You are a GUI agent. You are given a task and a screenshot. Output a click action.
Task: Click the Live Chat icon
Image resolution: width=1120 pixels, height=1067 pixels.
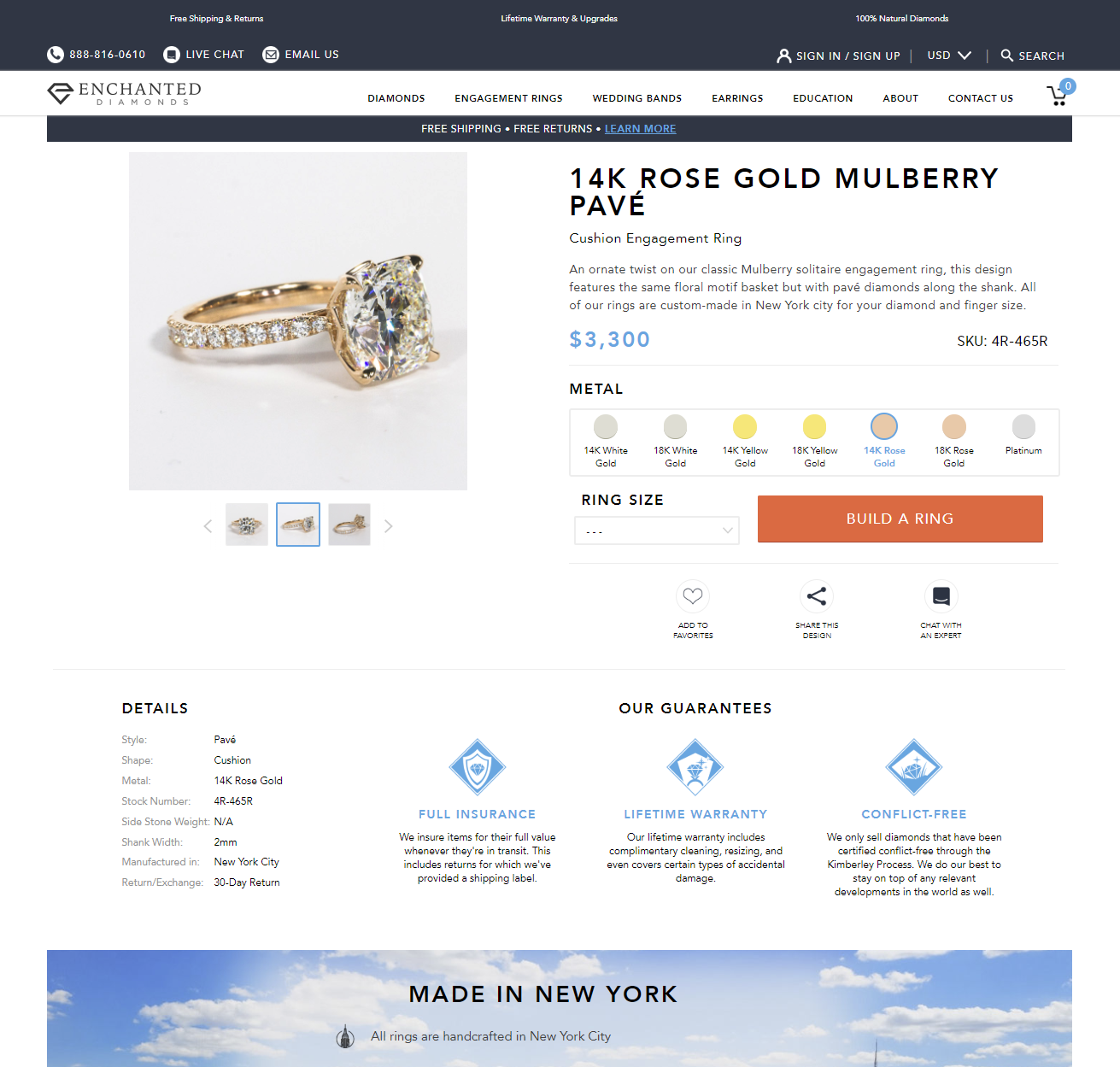coord(172,55)
